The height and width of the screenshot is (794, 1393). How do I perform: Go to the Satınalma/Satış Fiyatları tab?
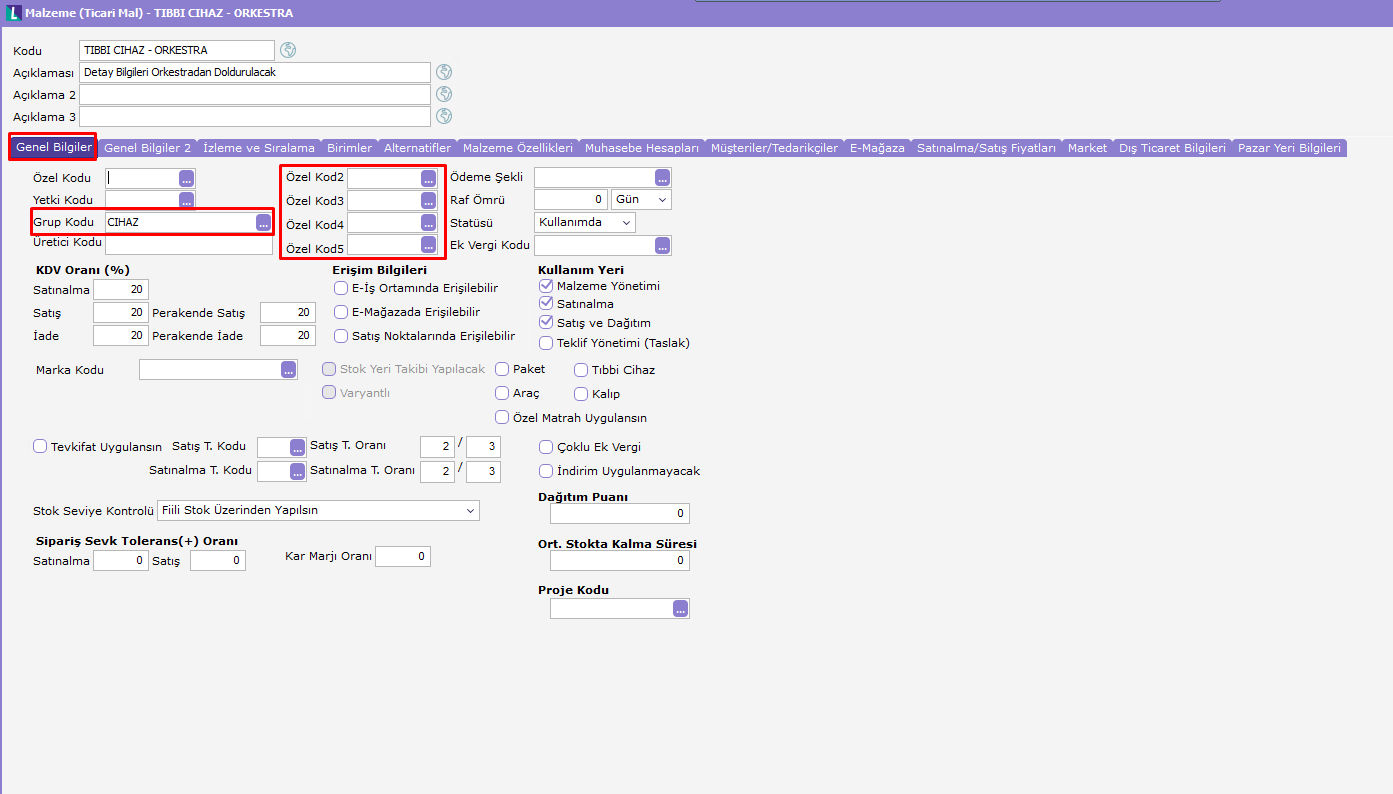986,148
